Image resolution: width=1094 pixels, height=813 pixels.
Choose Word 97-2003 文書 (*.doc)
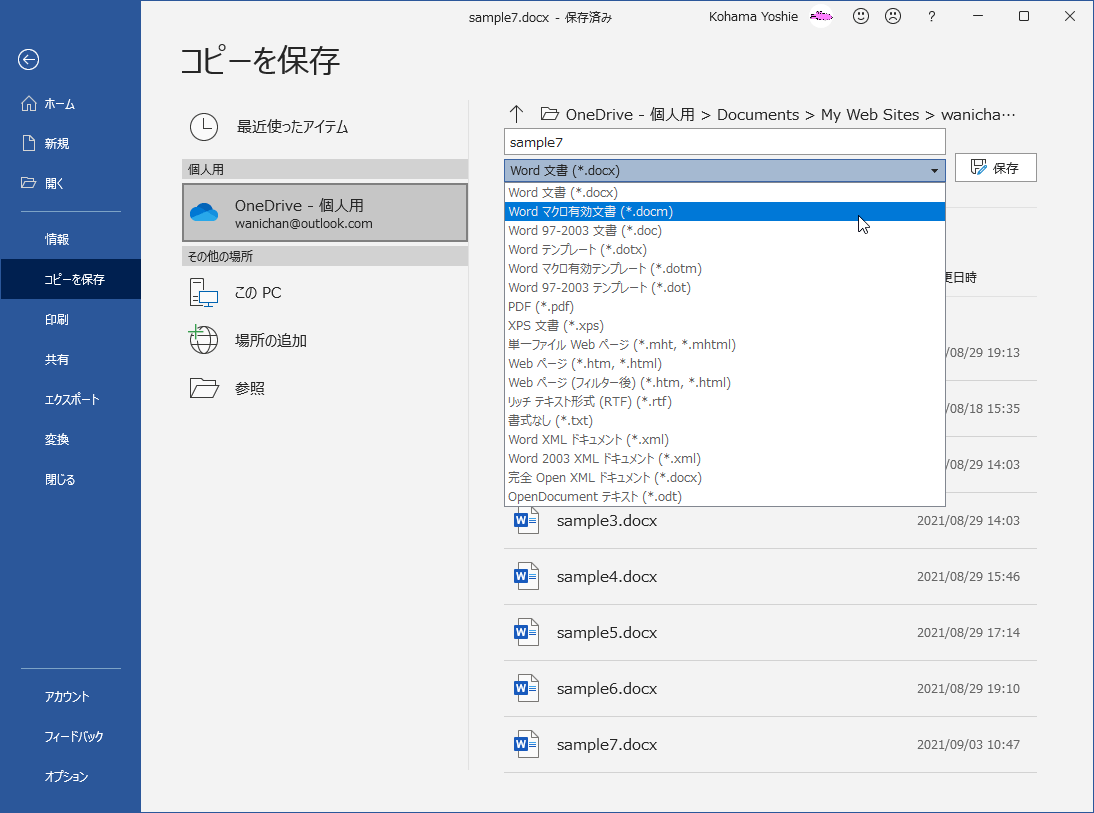(x=724, y=230)
